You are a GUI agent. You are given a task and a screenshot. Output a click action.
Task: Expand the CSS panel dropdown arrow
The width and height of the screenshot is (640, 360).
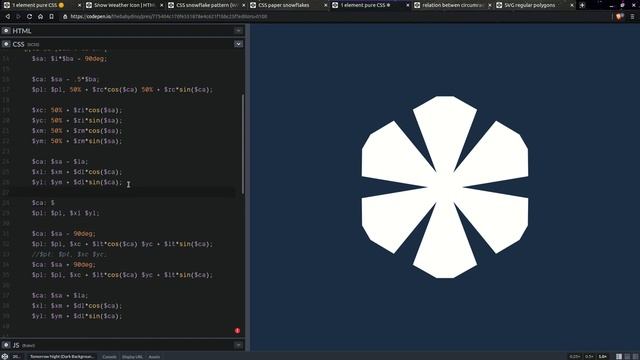238,44
